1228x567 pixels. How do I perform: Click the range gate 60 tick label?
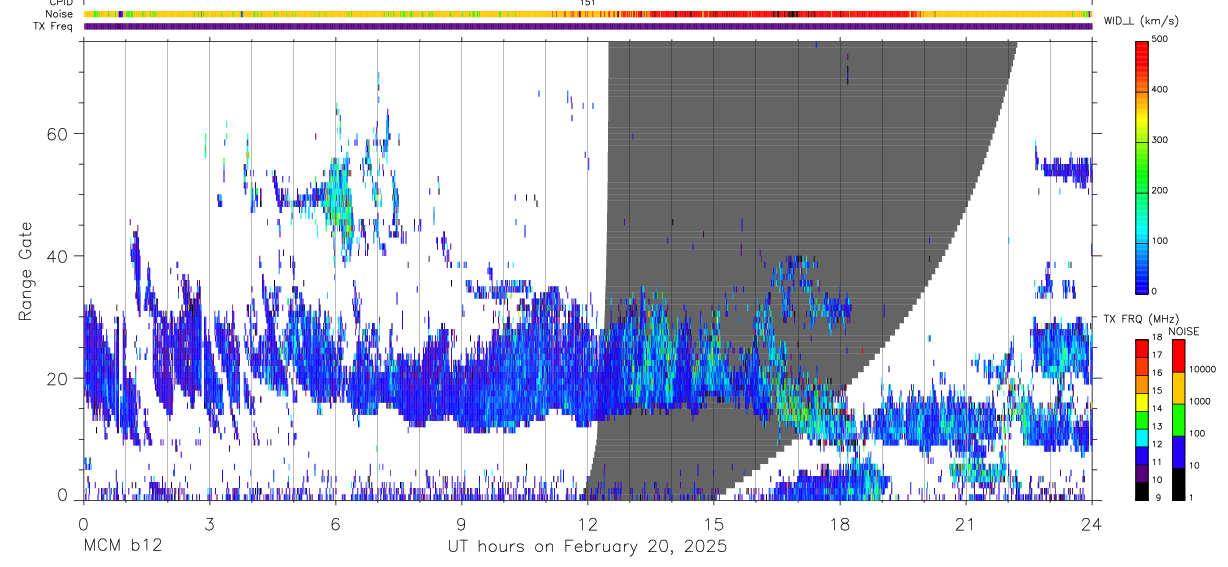(59, 134)
